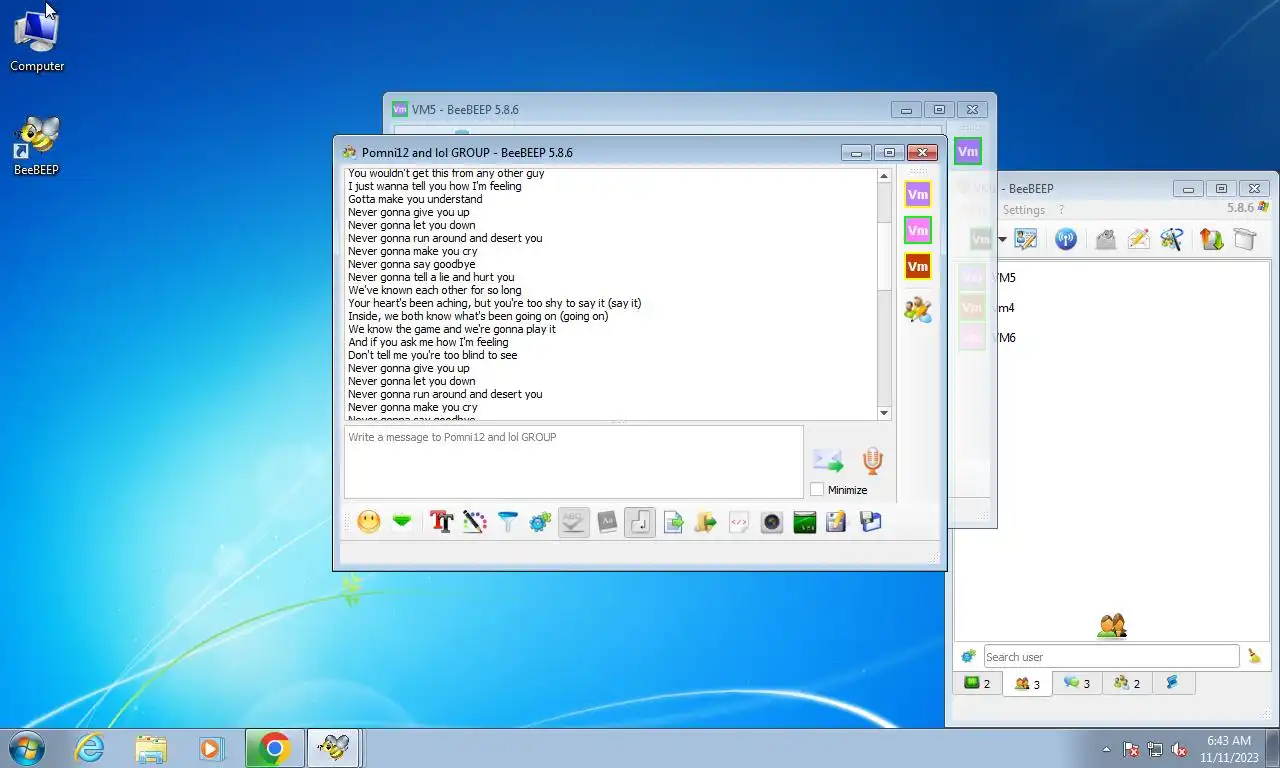Screen dimensions: 1280x768
Task: Click the dark red Vm member avatar
Action: (x=917, y=266)
